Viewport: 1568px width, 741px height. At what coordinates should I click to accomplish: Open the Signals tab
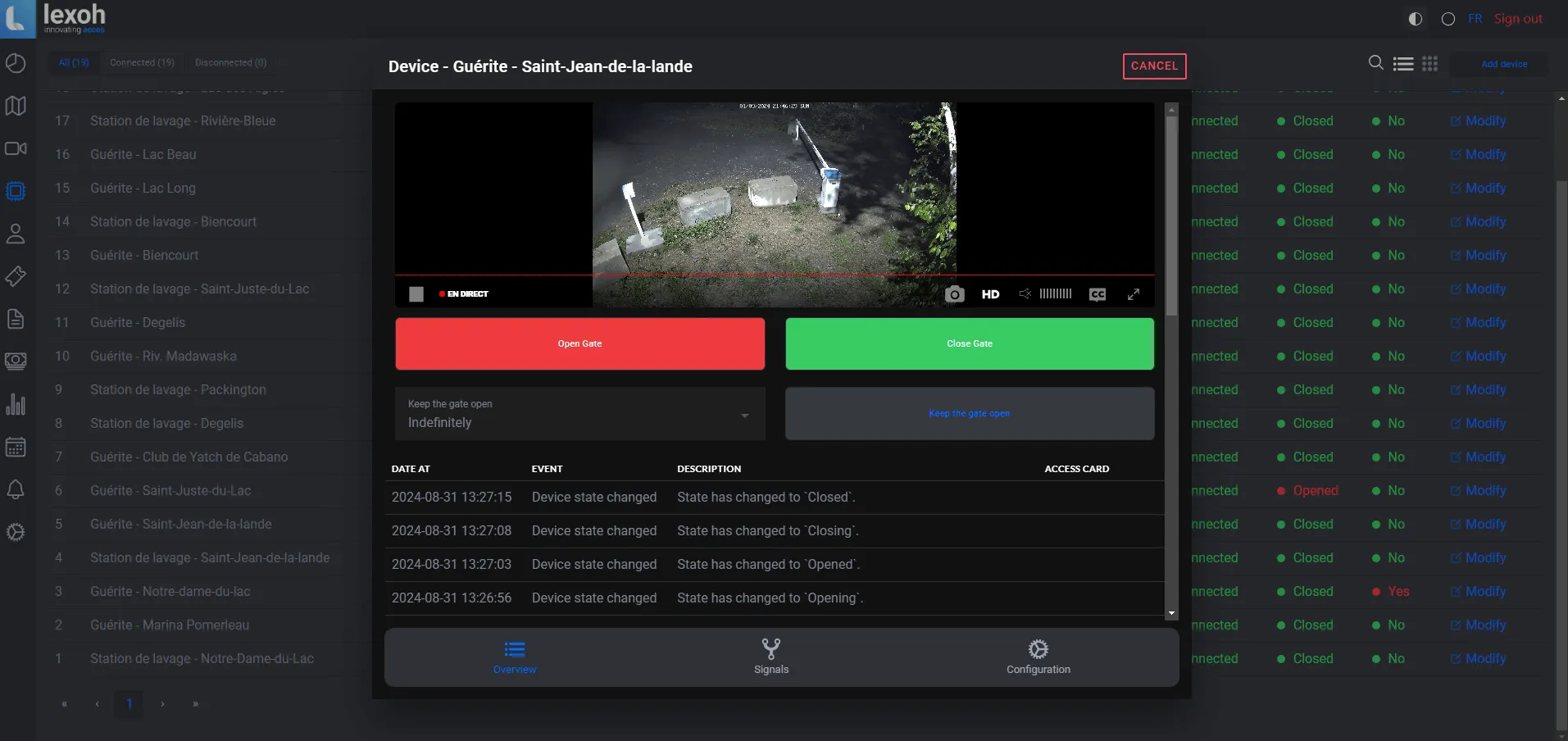pos(771,657)
